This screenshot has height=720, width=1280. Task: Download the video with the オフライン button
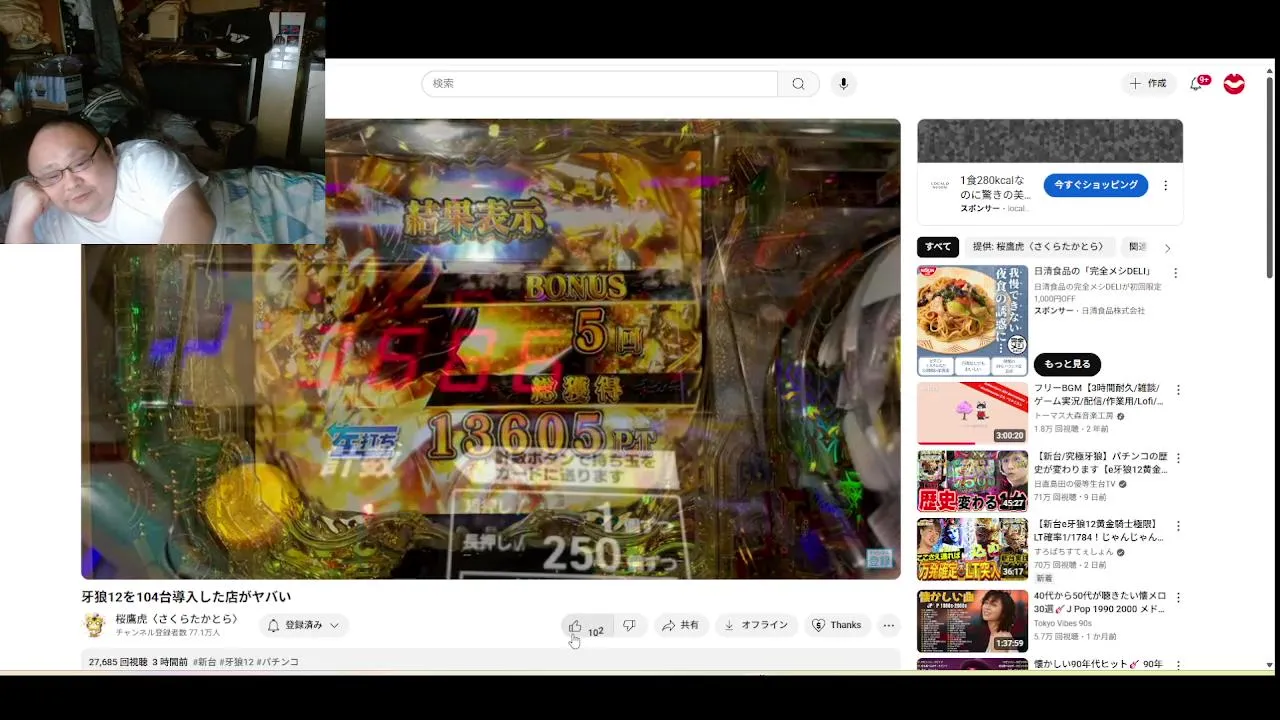pyautogui.click(x=756, y=626)
